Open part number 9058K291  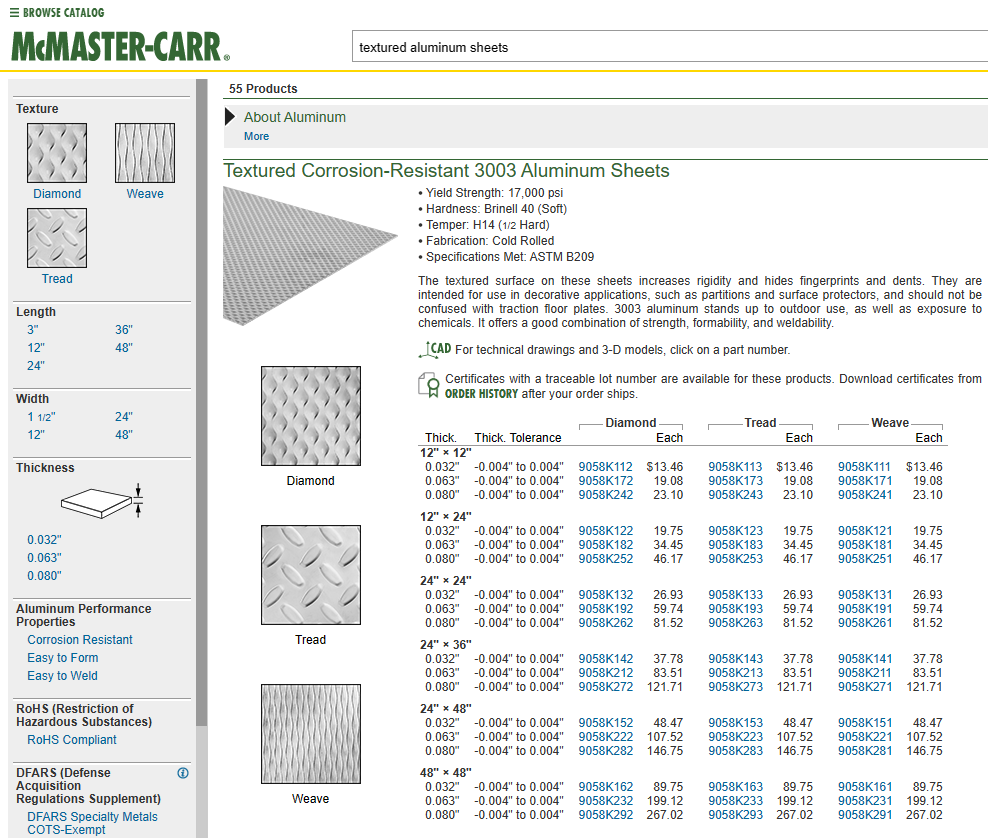[x=864, y=815]
